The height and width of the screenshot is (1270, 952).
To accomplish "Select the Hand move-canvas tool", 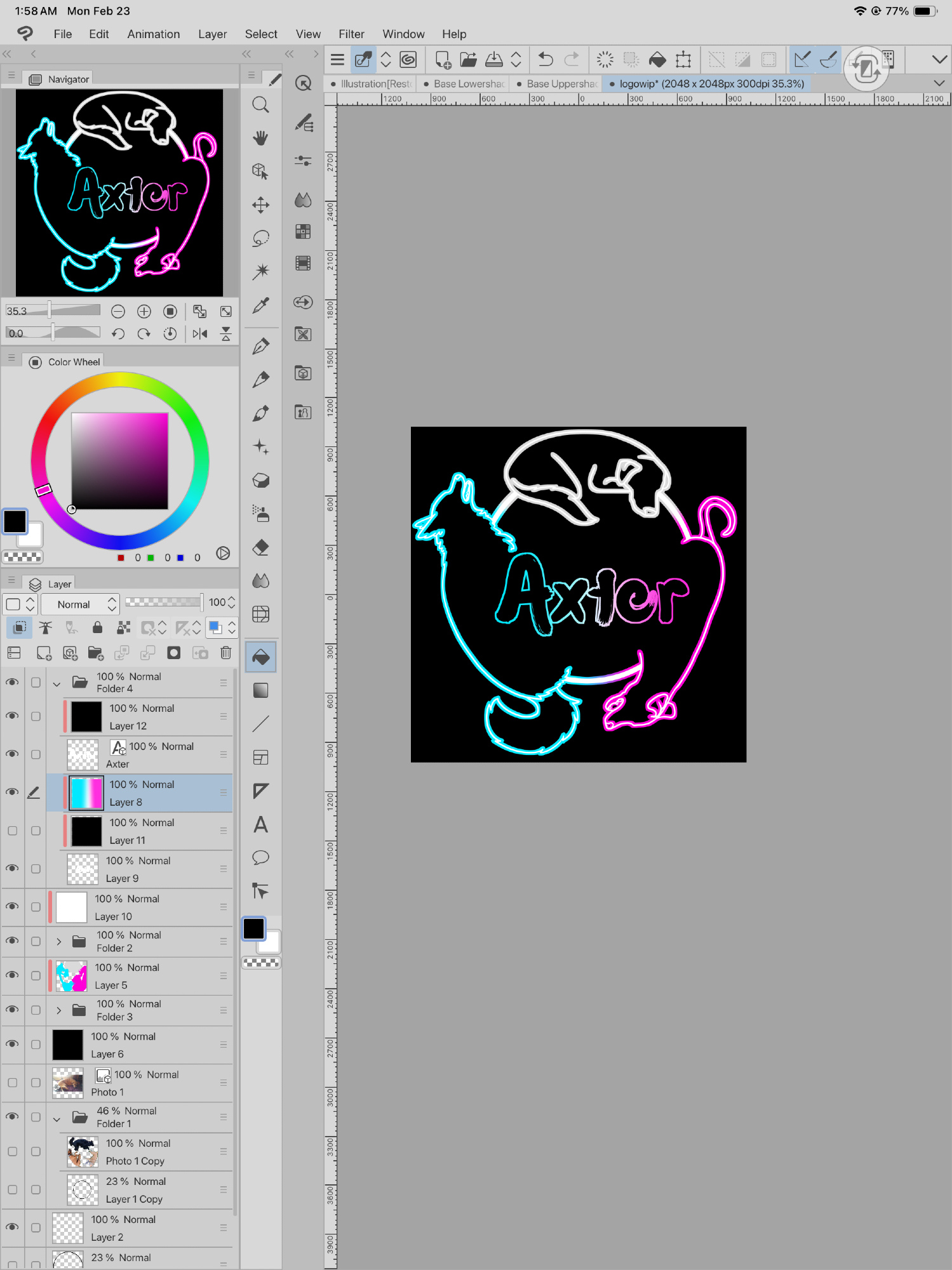I will tap(260, 138).
